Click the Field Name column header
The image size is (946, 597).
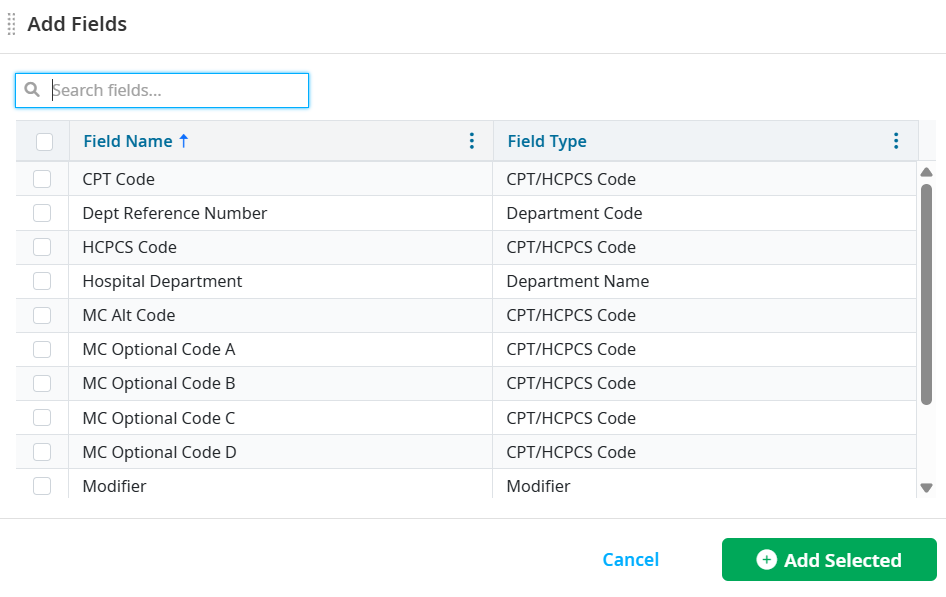[x=129, y=141]
